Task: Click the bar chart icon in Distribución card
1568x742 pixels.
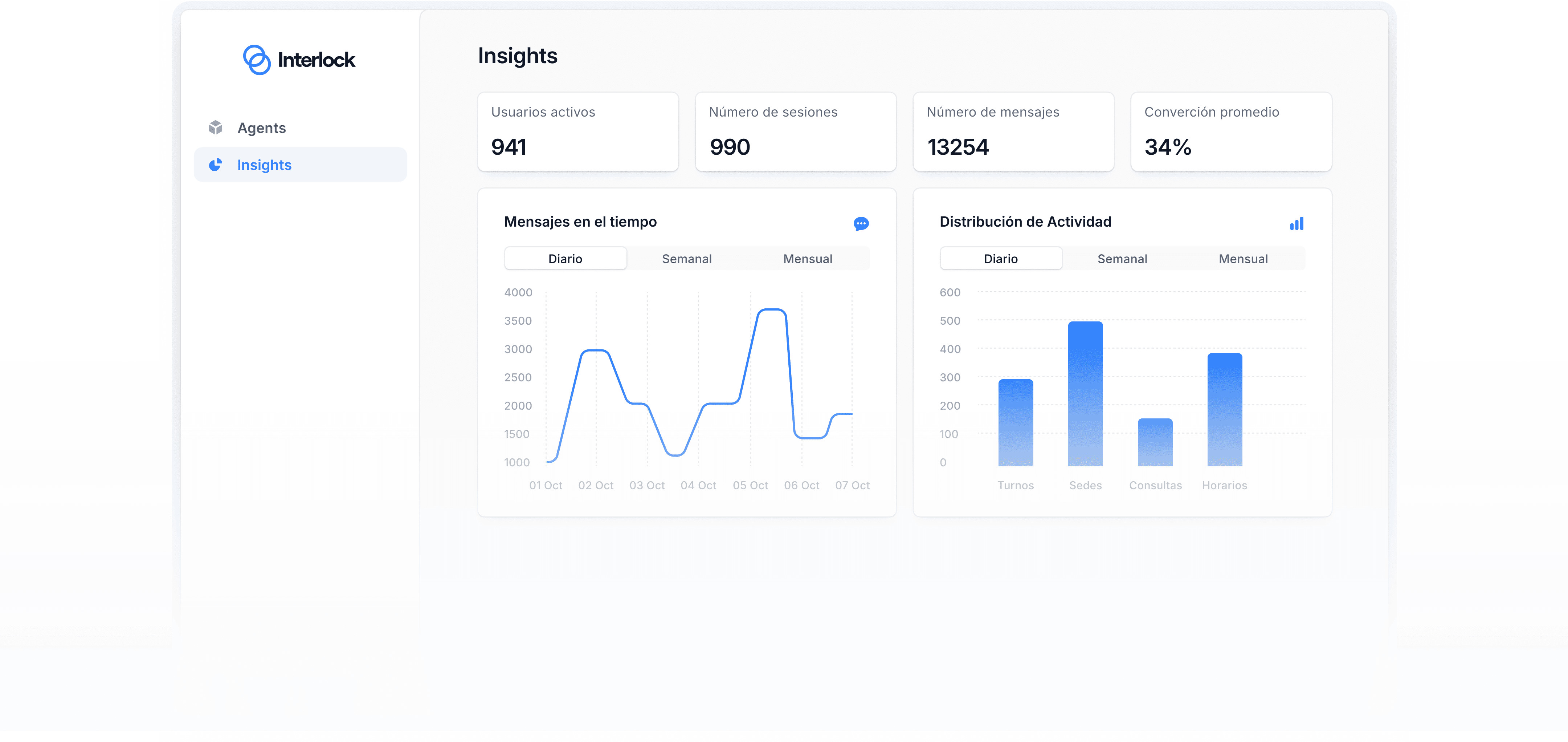Action: (1297, 224)
